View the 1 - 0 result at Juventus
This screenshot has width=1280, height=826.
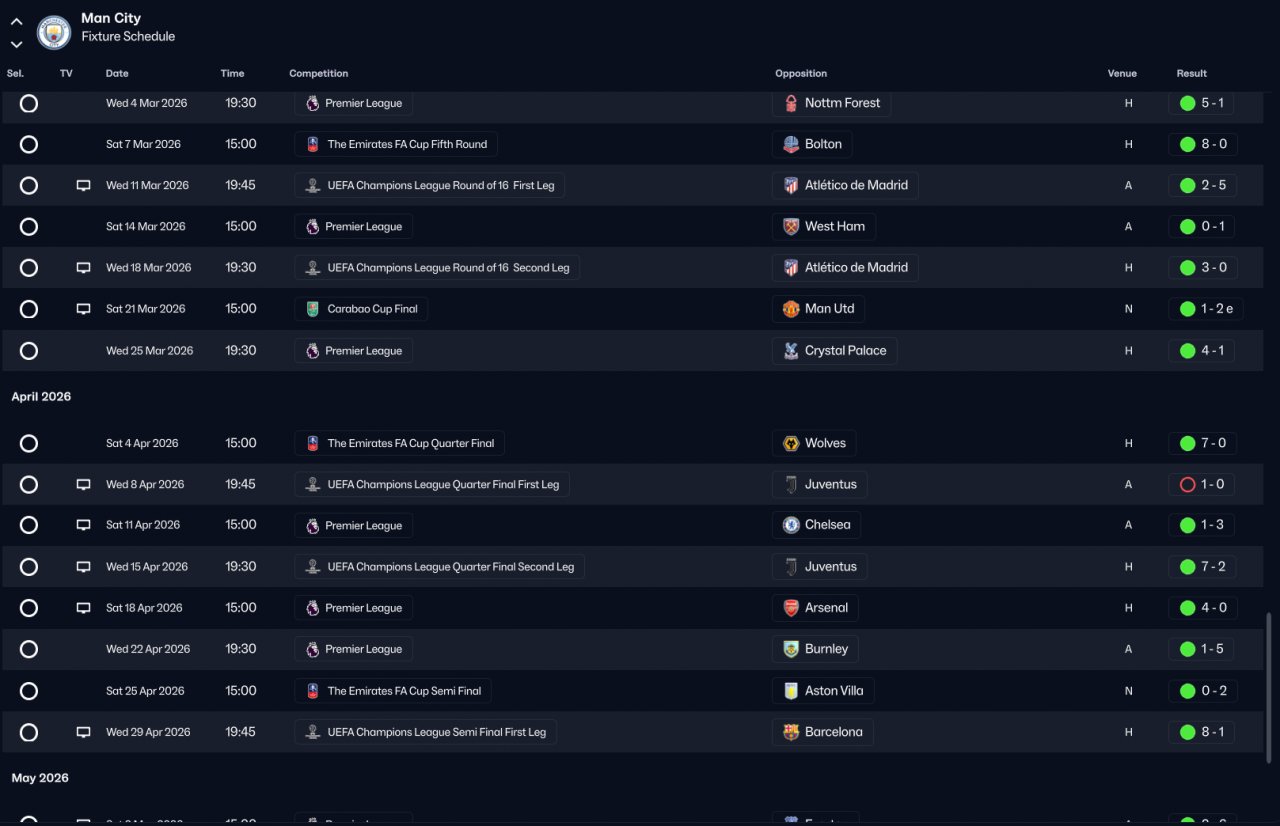[x=1202, y=484]
